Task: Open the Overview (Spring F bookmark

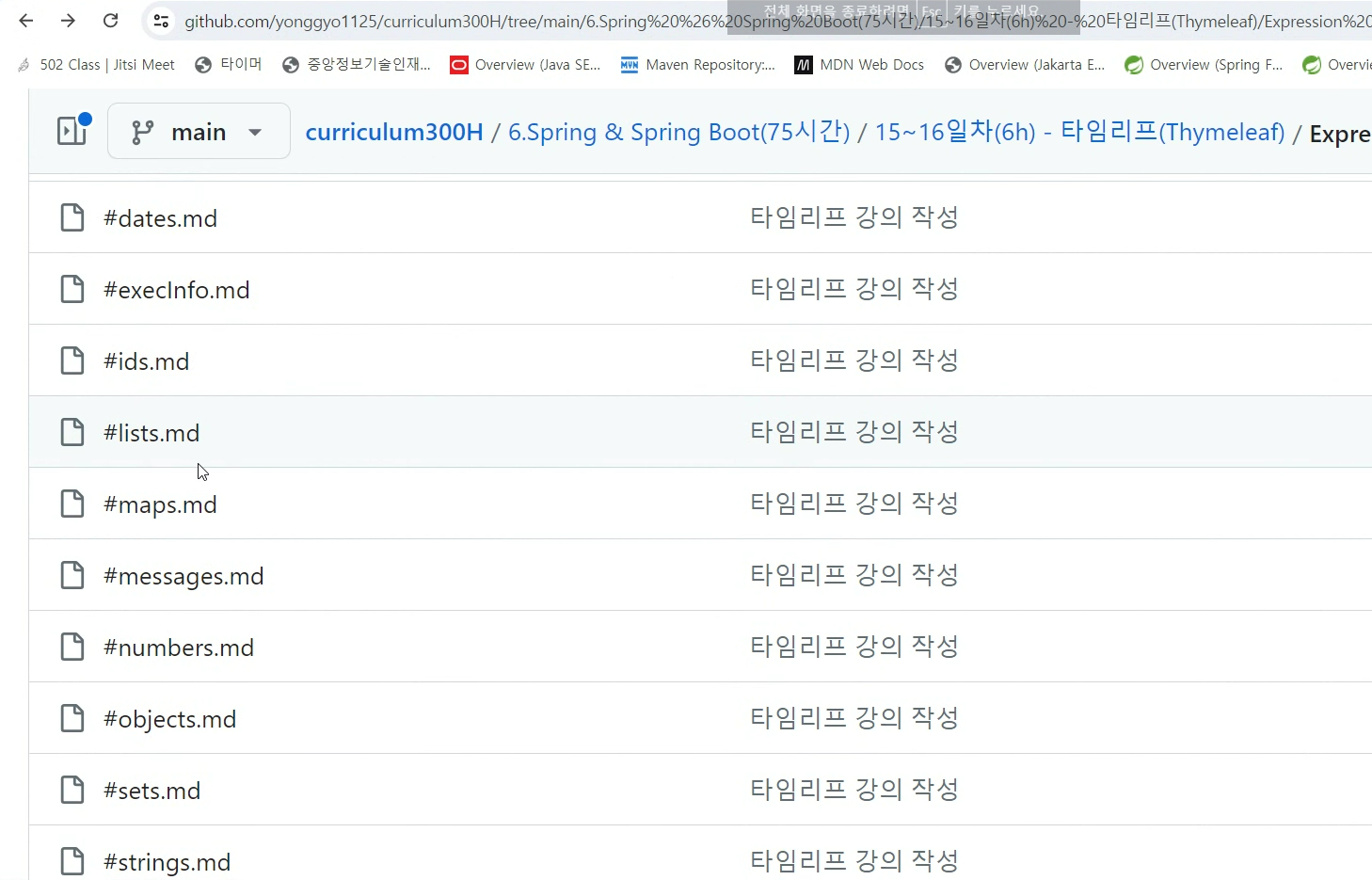Action: pyautogui.click(x=1204, y=65)
